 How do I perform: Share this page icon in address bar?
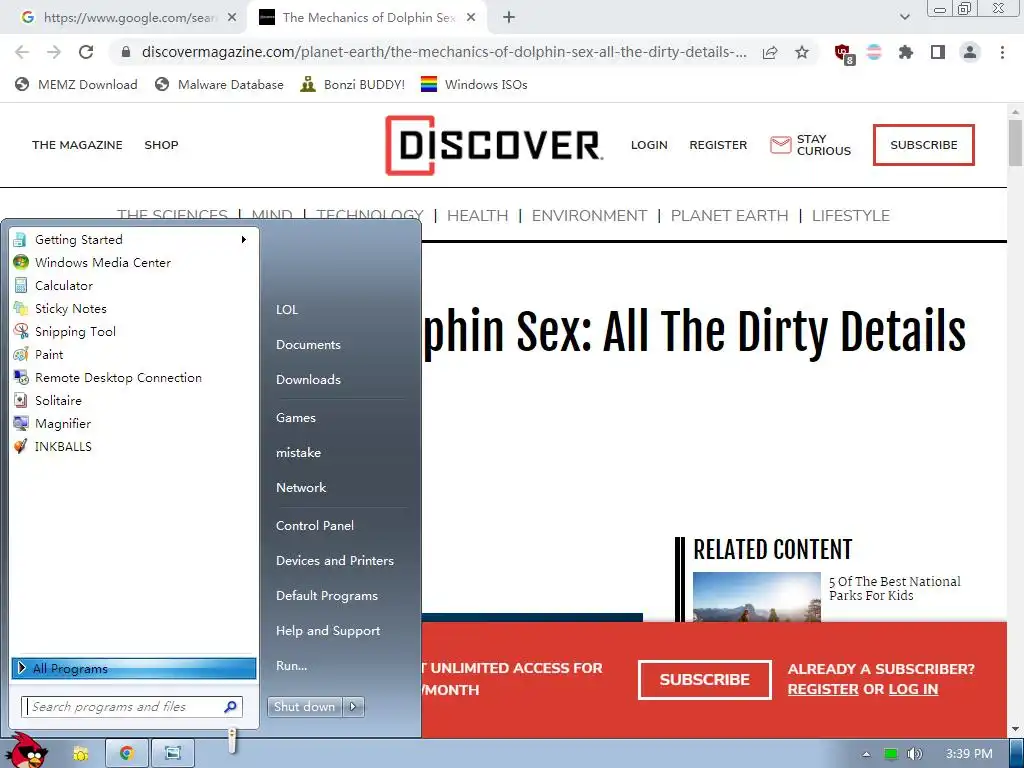[770, 53]
